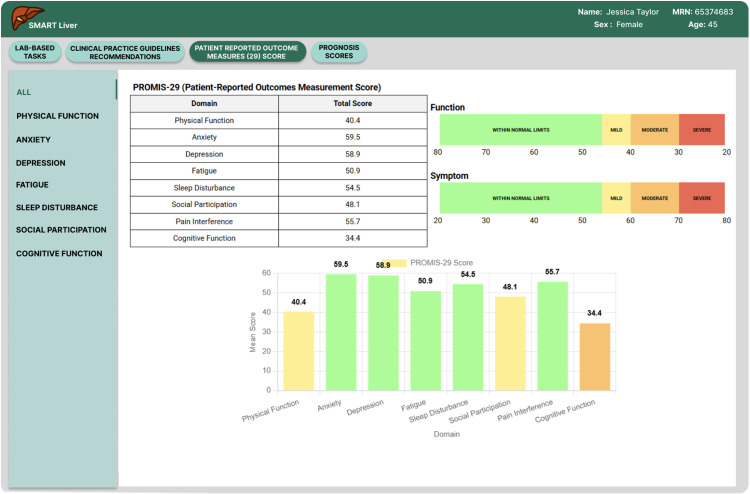Viewport: 750px width, 494px height.
Task: Click the SMART Liver logo icon
Action: pos(26,18)
